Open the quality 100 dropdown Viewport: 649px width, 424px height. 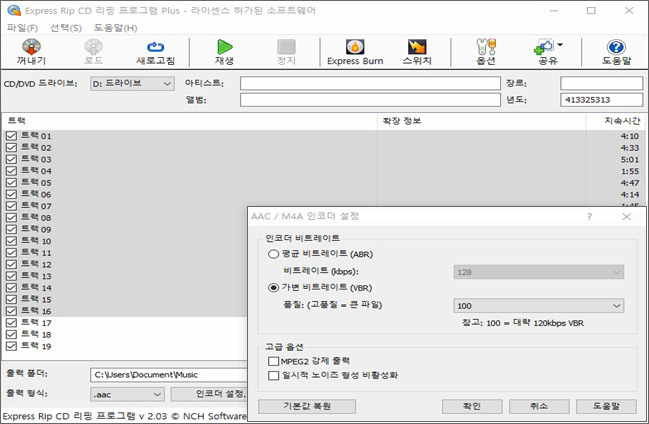pos(538,306)
